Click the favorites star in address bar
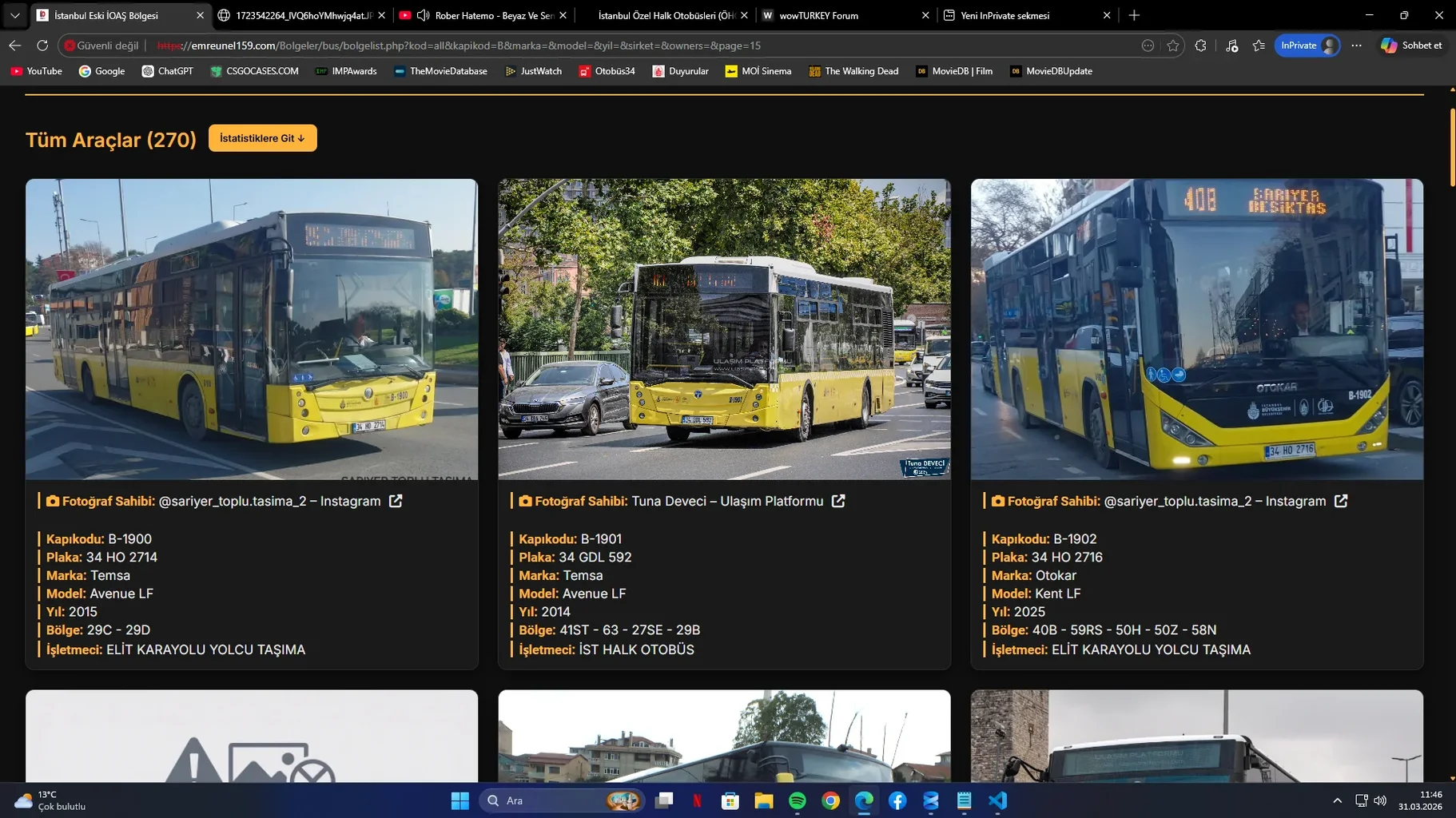The width and height of the screenshot is (1456, 818). click(1172, 46)
